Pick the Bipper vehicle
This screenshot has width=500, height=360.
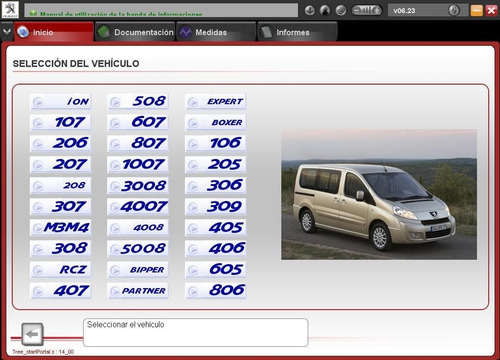coord(138,270)
